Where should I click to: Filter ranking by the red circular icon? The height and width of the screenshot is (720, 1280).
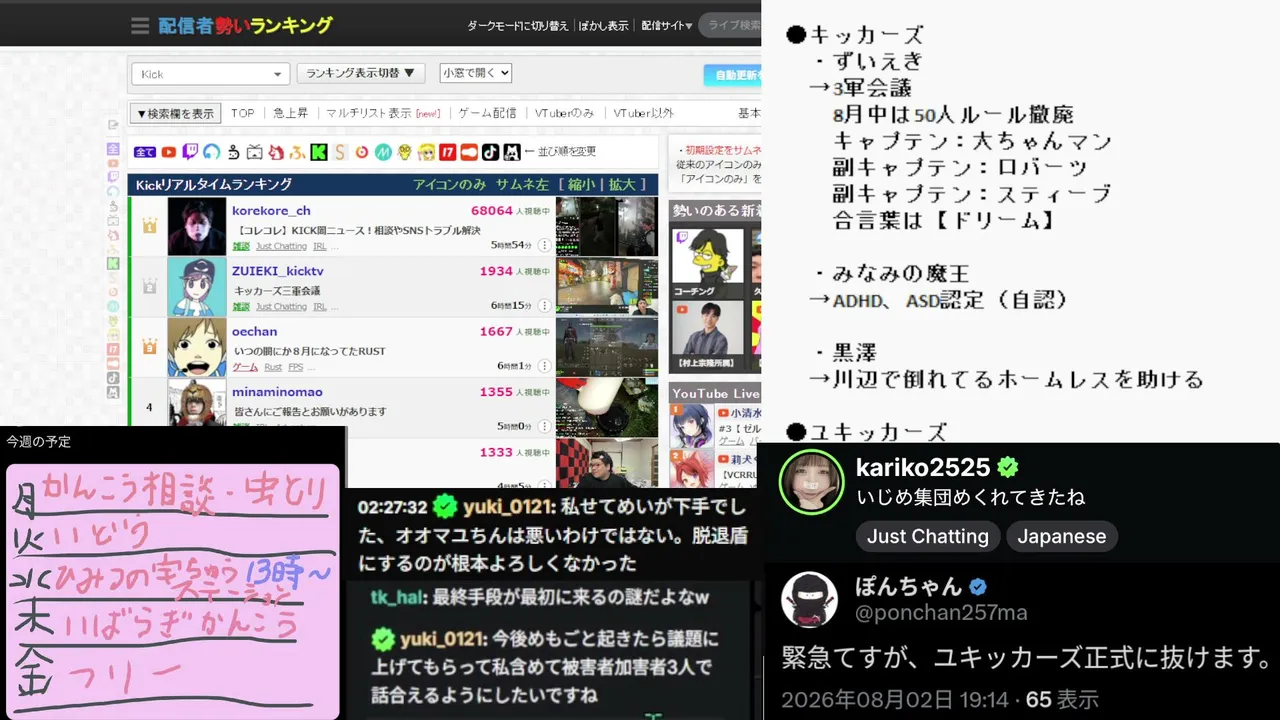pos(361,152)
